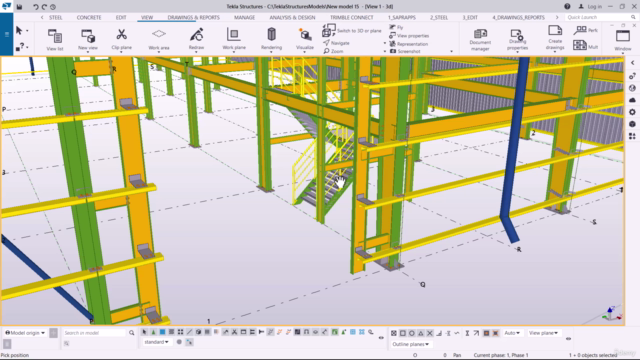The width and height of the screenshot is (640, 360).
Task: Click the Fly button
Action: (396, 27)
